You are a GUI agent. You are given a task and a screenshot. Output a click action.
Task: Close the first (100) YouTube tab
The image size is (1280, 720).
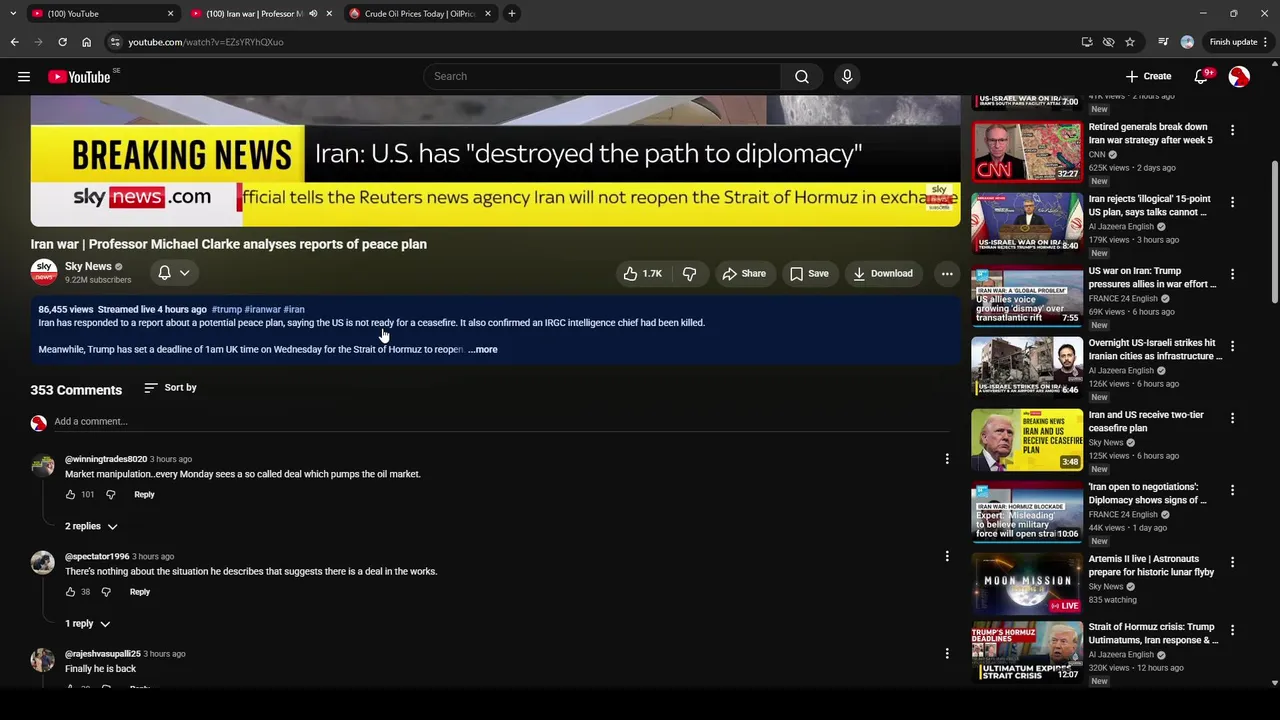coord(170,14)
